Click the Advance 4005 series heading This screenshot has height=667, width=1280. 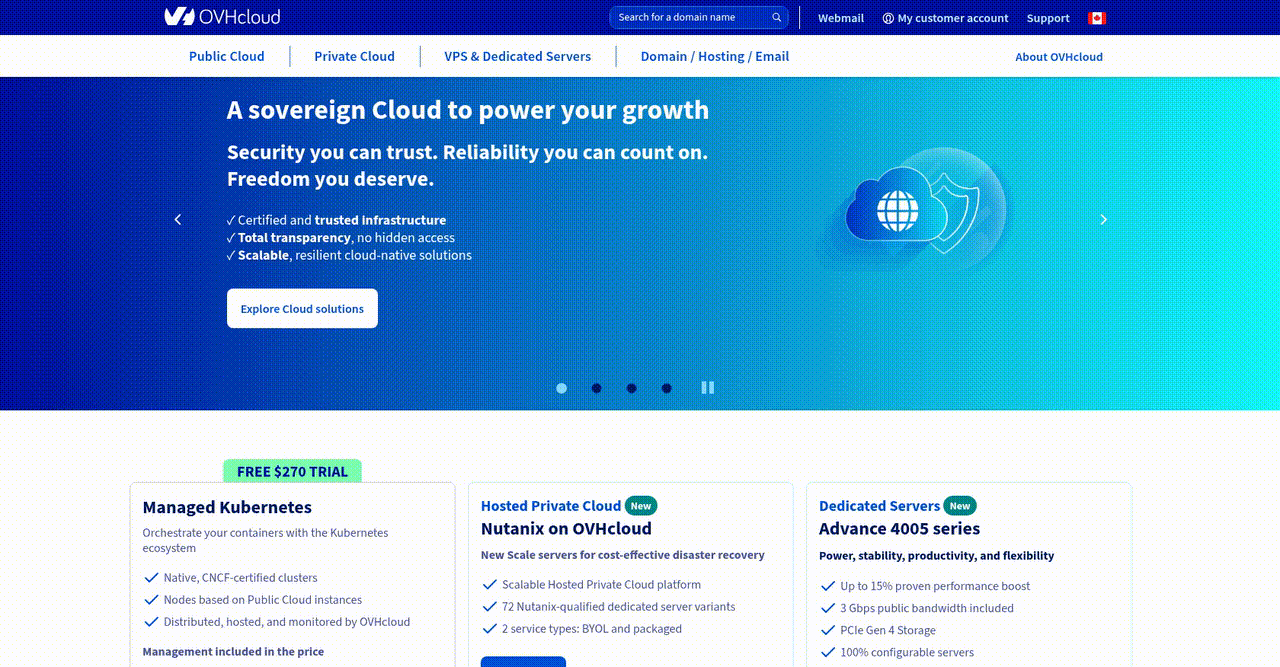tap(899, 528)
